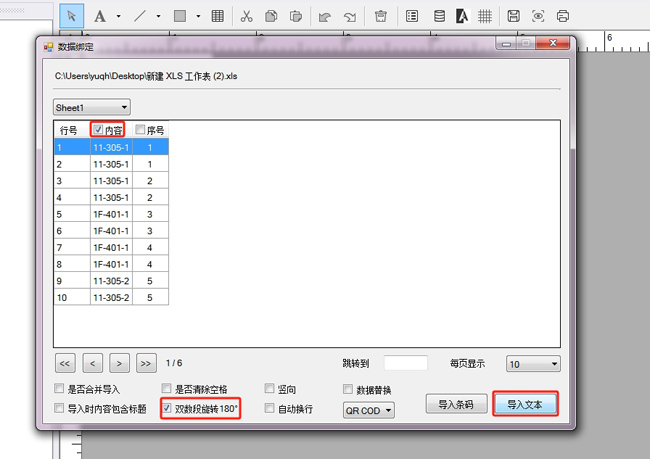Pick the line drawing tool

click(140, 16)
